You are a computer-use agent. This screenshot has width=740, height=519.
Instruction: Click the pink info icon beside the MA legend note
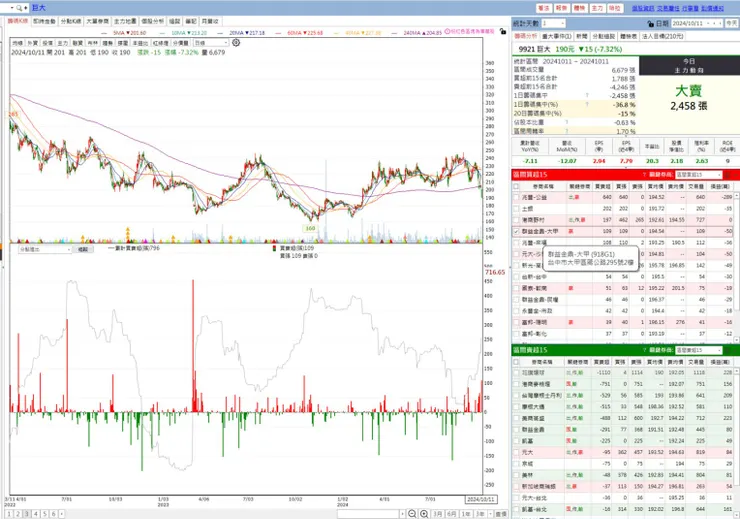pos(447,32)
